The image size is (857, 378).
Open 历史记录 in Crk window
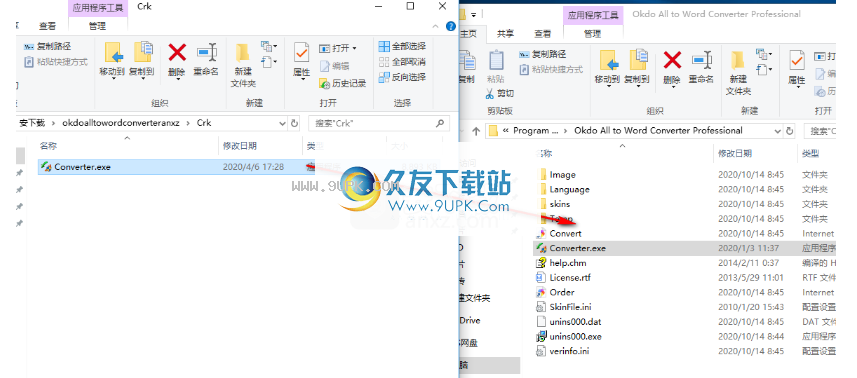[342, 84]
